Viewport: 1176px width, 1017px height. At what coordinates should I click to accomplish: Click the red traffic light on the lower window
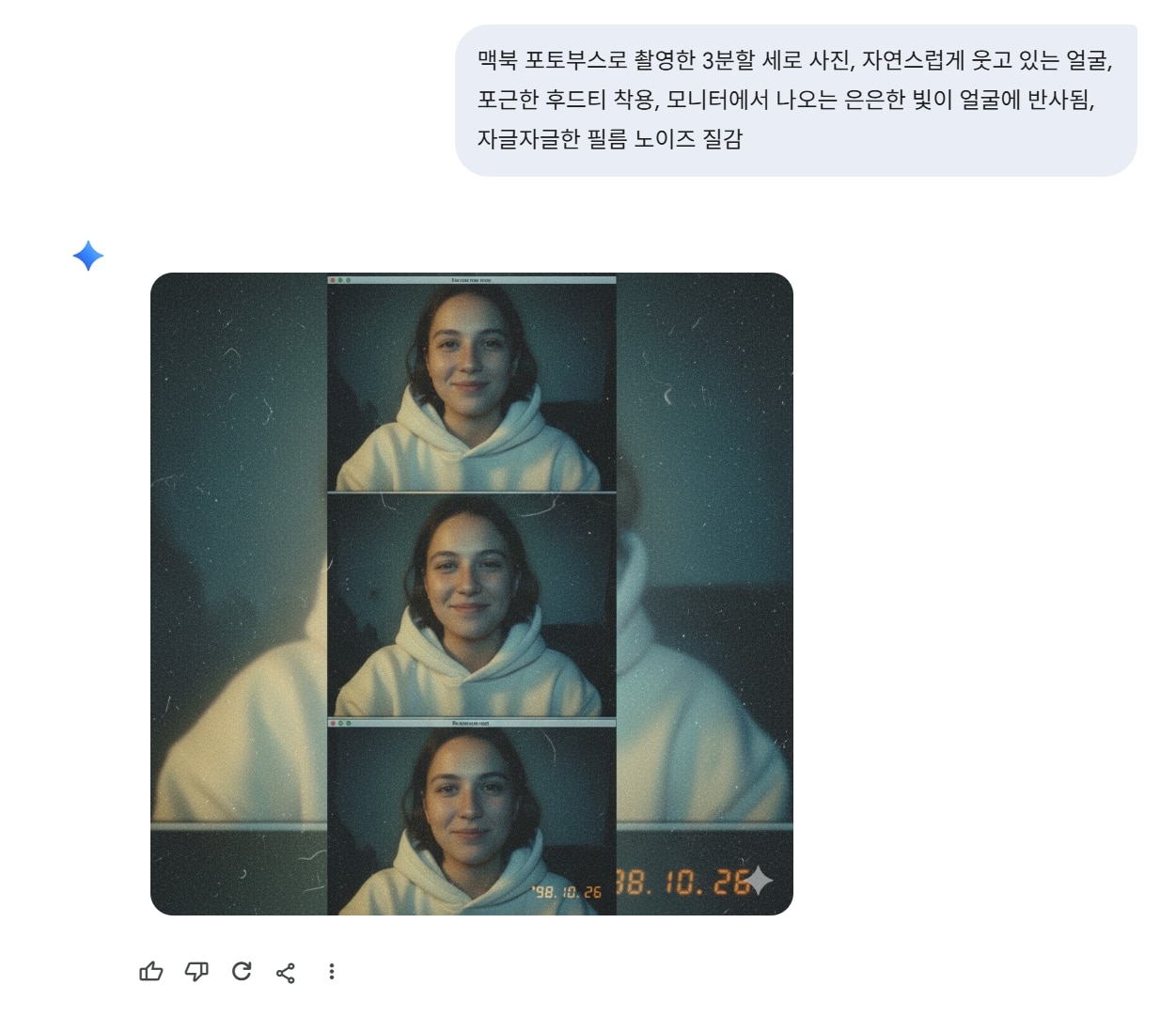point(333,724)
